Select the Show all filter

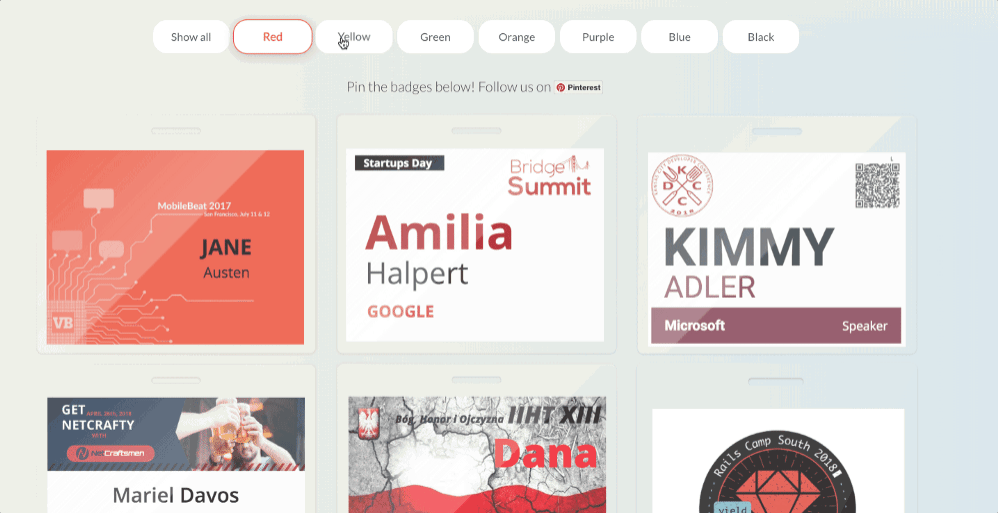(191, 37)
